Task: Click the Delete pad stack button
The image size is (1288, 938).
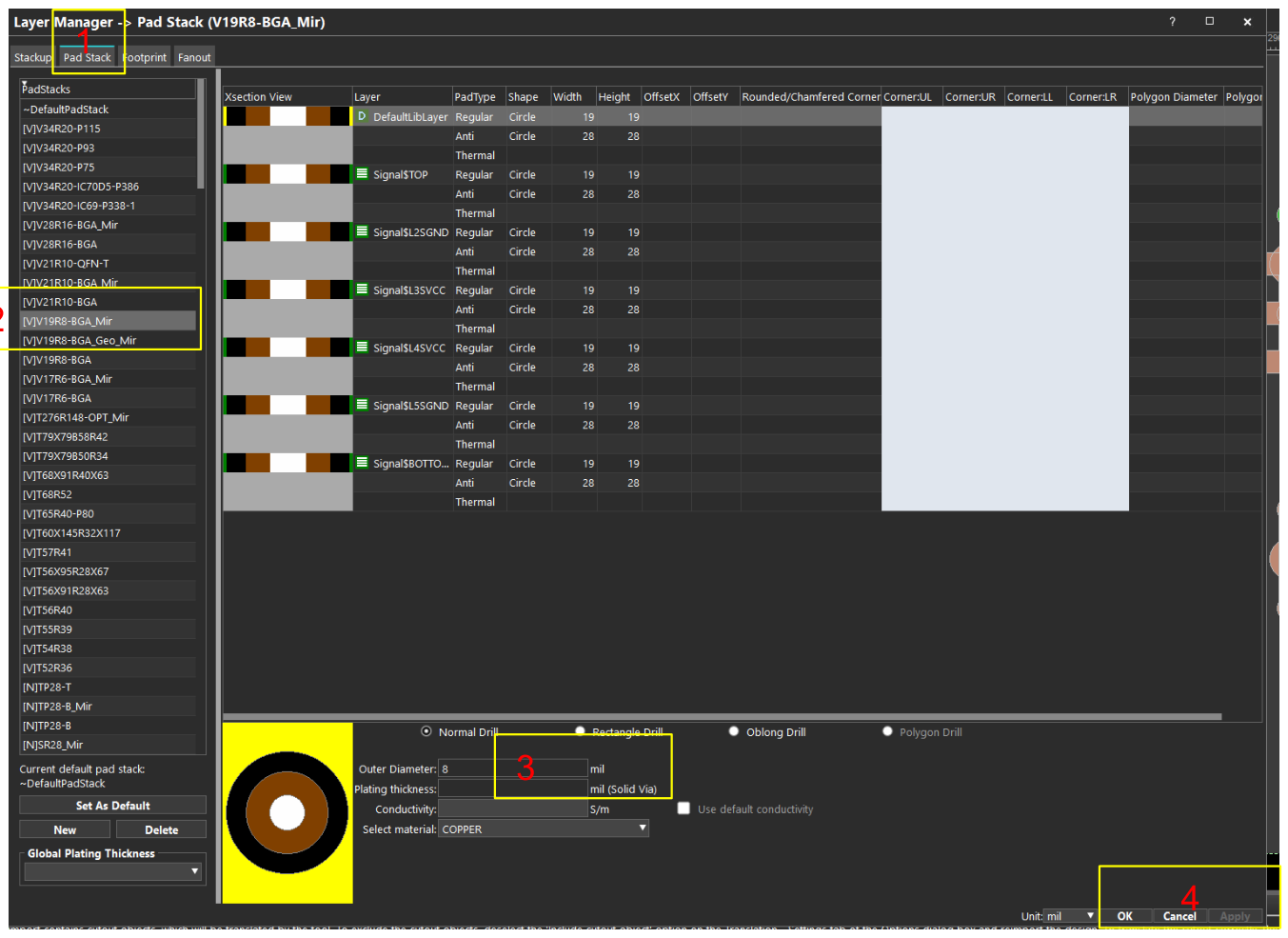Action: [x=162, y=830]
